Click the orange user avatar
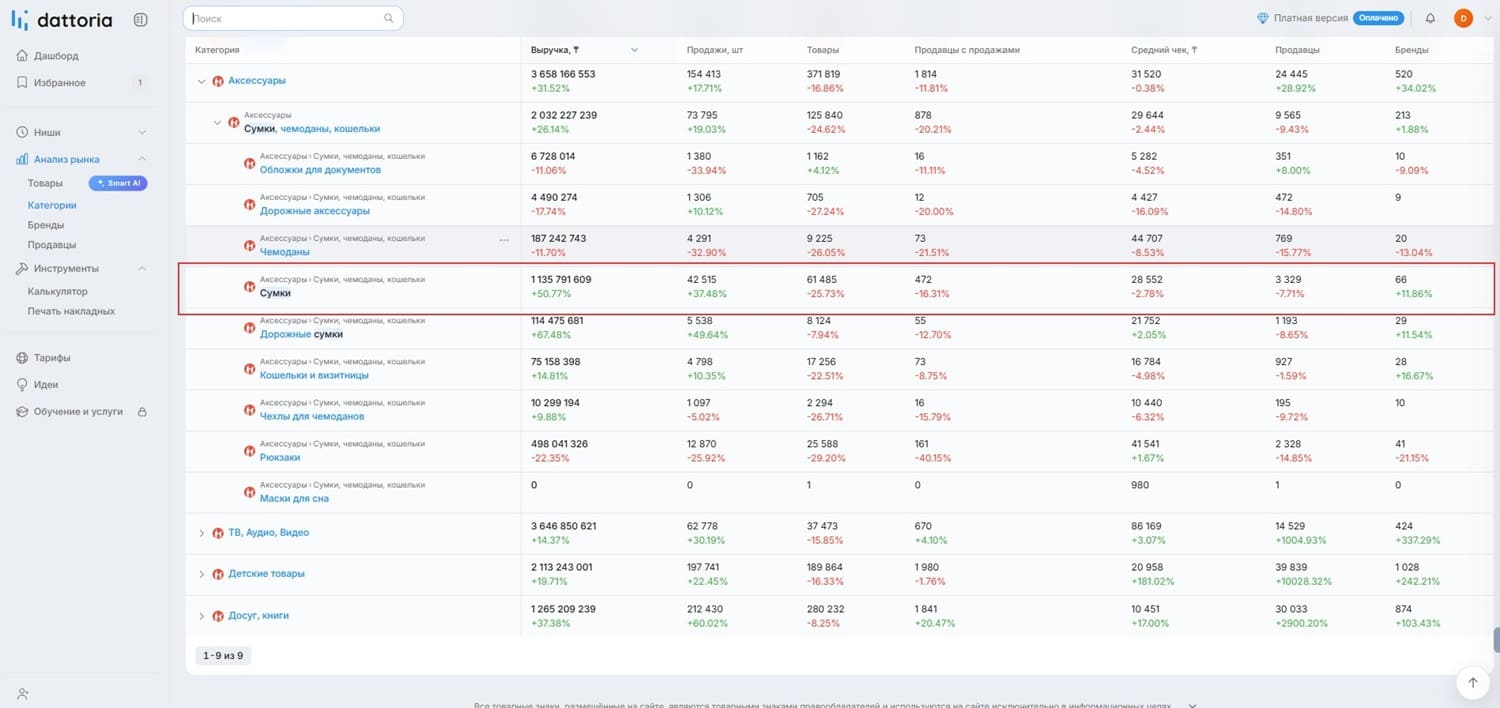Screen dimensions: 1500x708 click(x=1463, y=18)
